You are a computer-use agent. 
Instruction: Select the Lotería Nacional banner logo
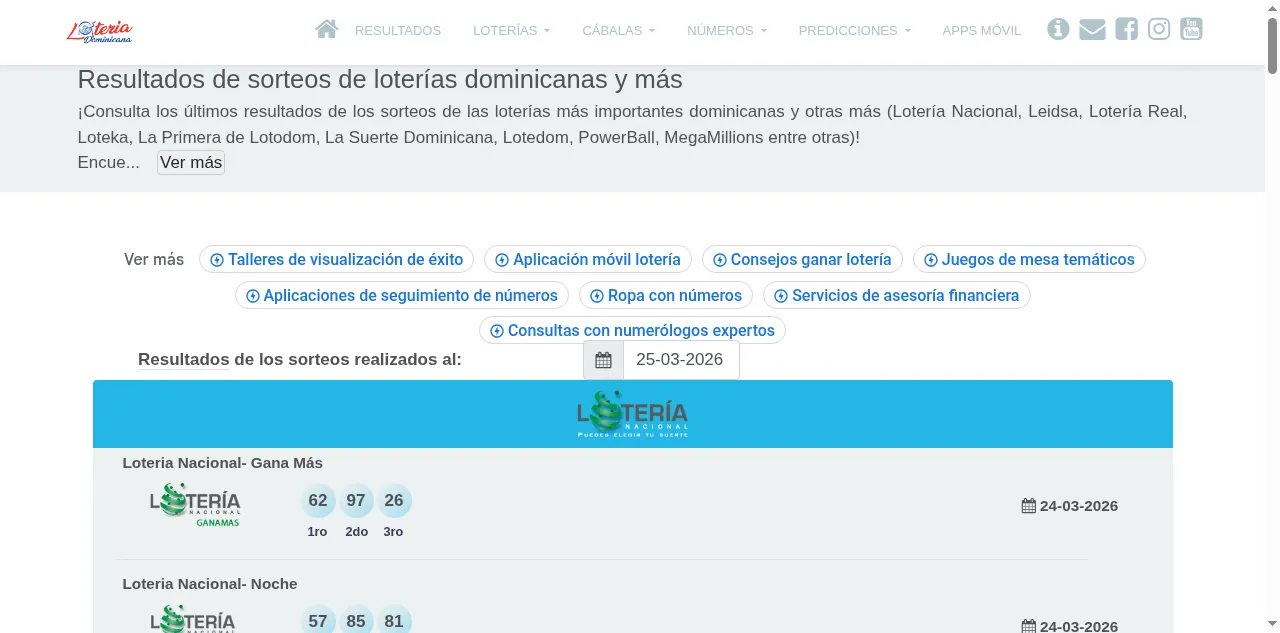632,414
